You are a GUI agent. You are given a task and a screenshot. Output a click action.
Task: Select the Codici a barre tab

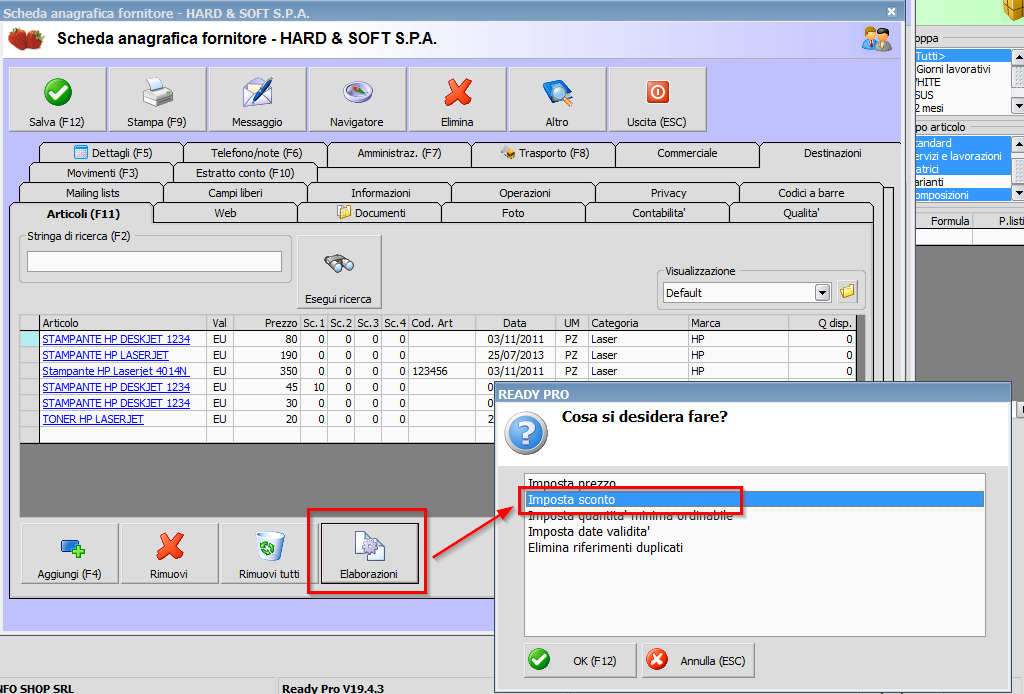click(x=811, y=193)
